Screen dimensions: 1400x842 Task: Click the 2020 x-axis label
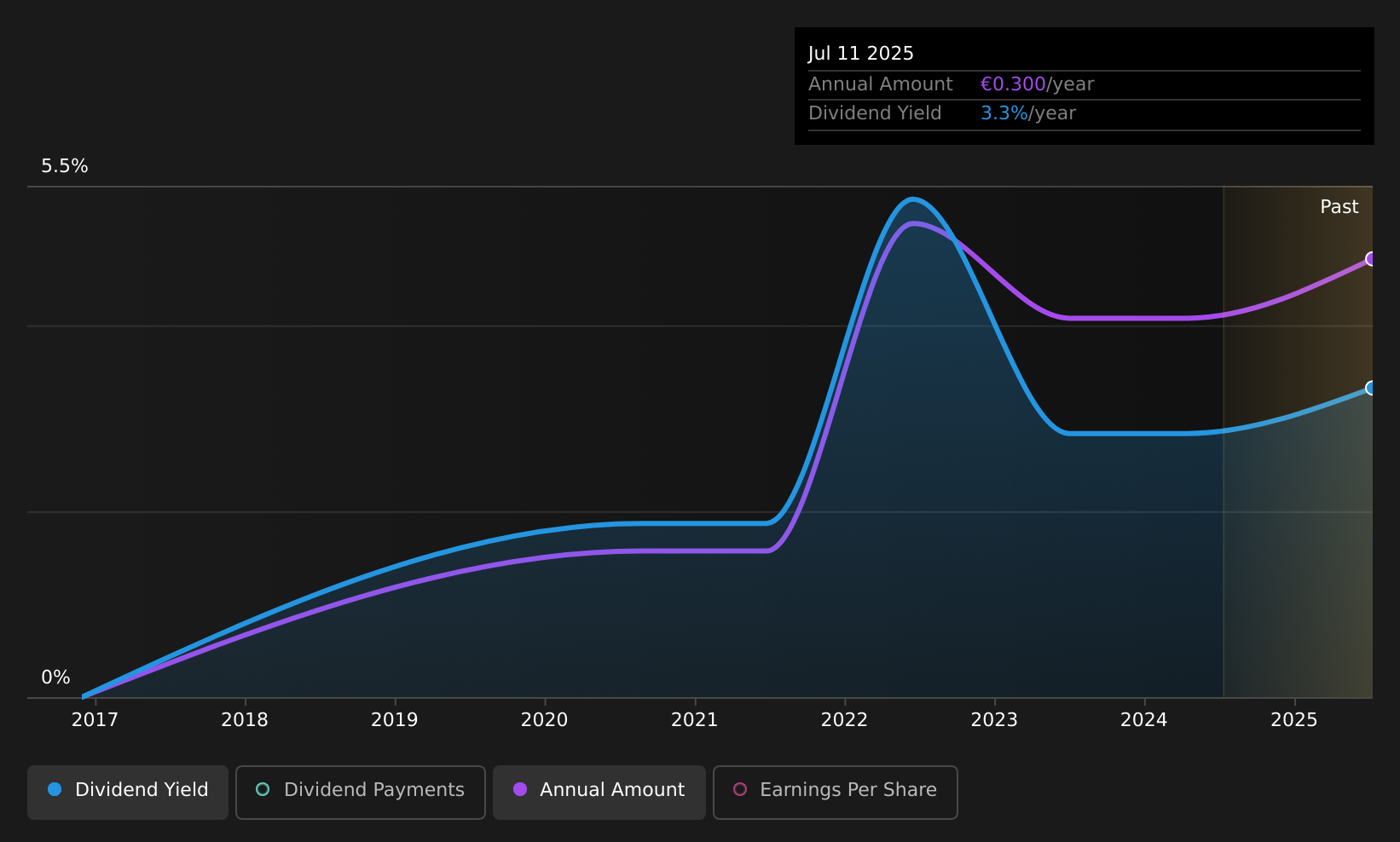coord(544,720)
